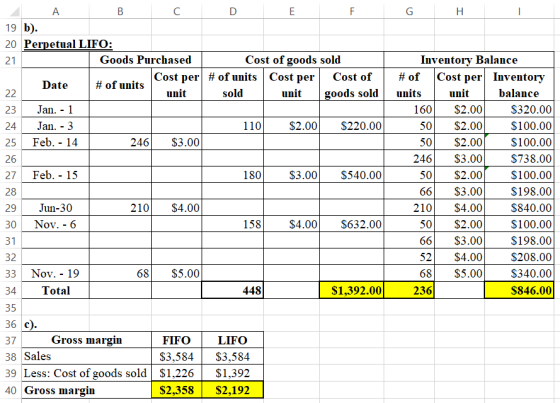The image size is (560, 403).
Task: Click the 'Cost of goods sold' merged header
Action: click(293, 60)
